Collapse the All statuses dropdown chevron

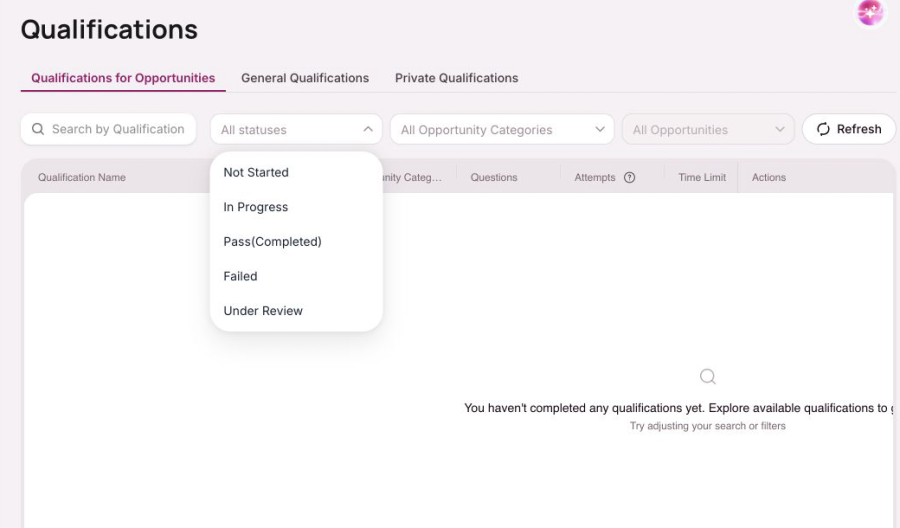[x=368, y=129]
